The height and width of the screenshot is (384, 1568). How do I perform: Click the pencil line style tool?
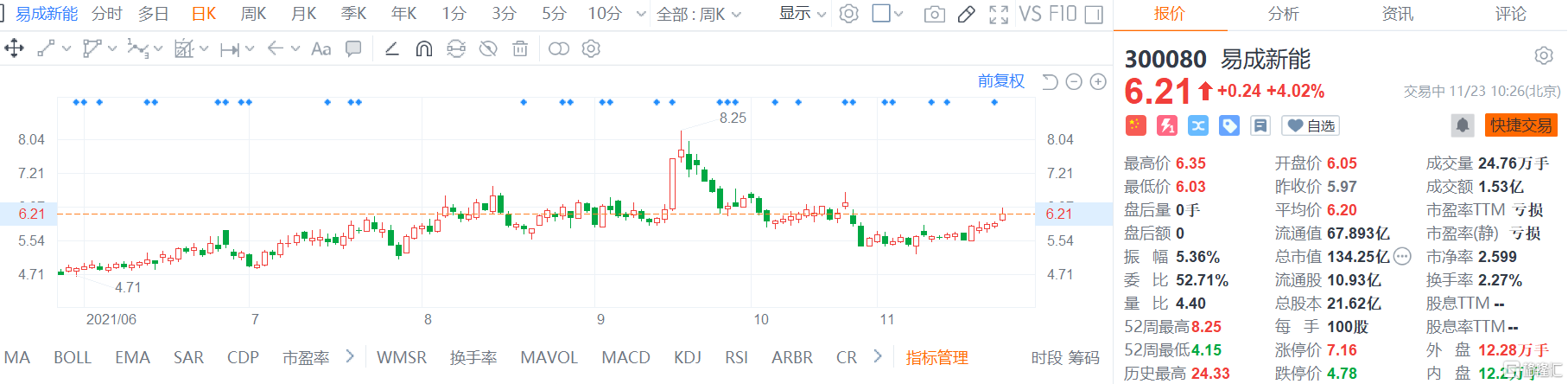point(391,48)
